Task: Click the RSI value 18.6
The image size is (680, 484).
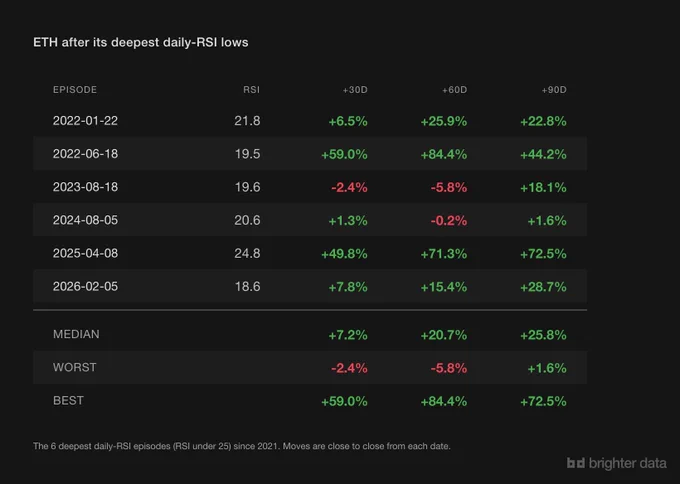Action: 248,286
